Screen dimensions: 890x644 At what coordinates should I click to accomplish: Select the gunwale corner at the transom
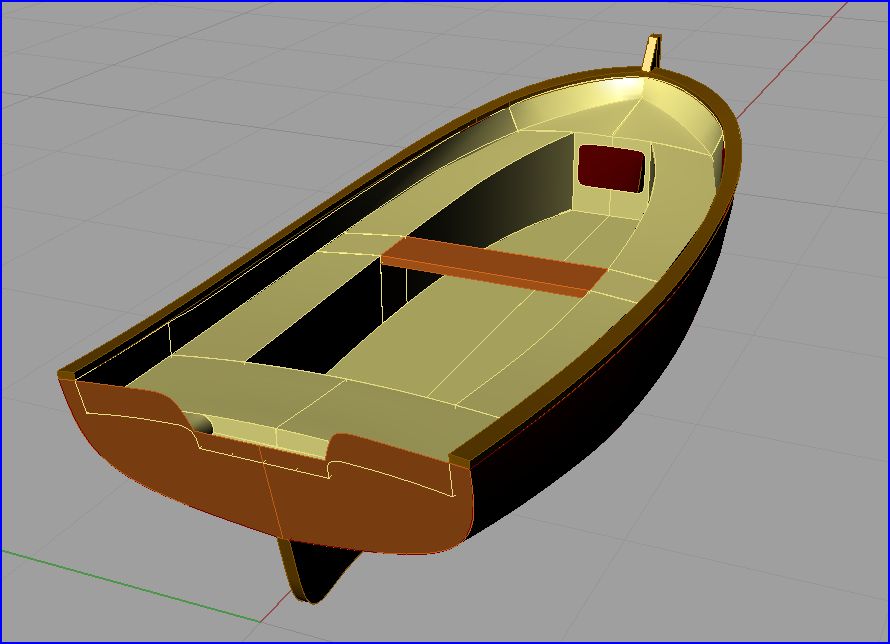click(x=459, y=461)
